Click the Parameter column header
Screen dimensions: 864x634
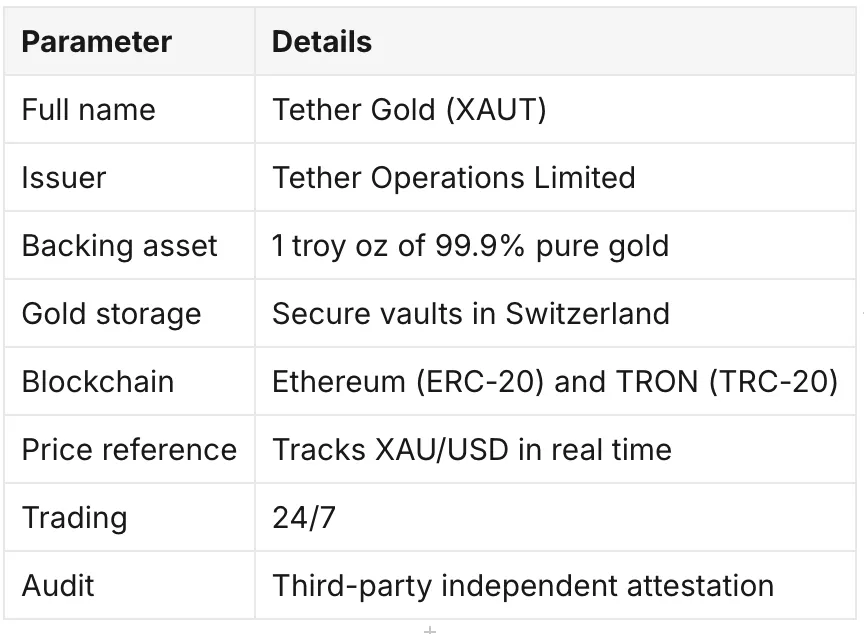coord(129,41)
